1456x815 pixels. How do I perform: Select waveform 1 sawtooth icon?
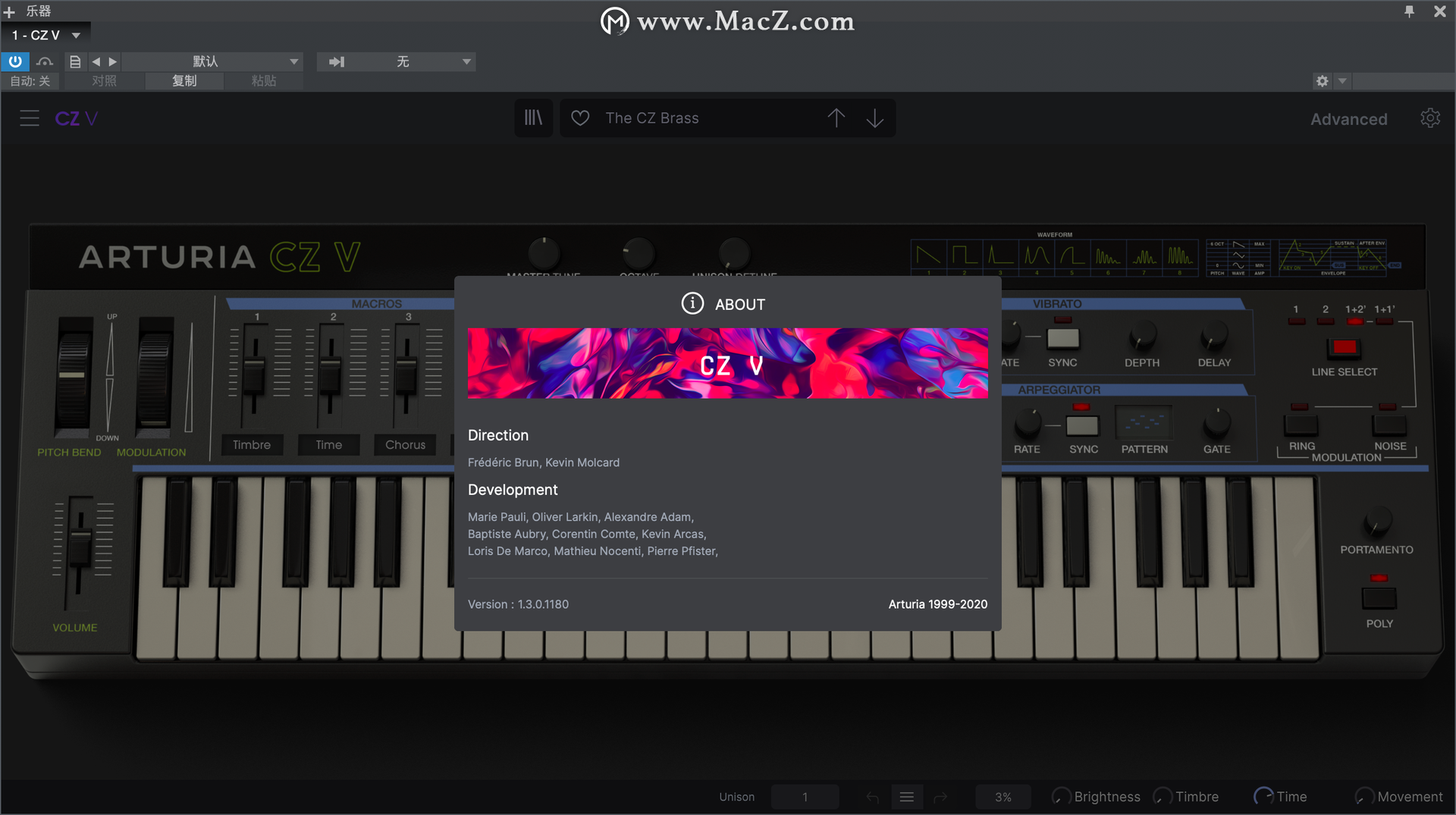928,255
